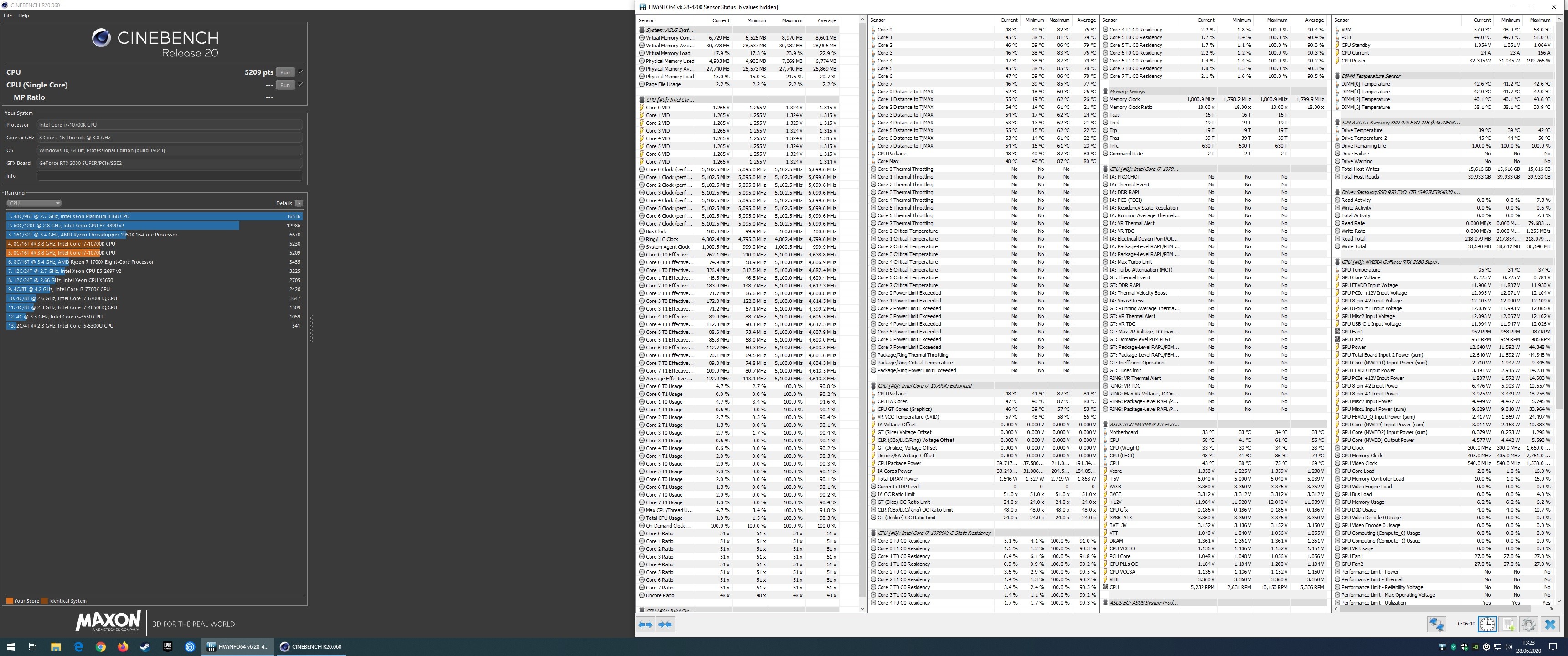This screenshot has width=1568, height=656.
Task: Select the C-State Residency sensor group header
Action: [x=983, y=533]
